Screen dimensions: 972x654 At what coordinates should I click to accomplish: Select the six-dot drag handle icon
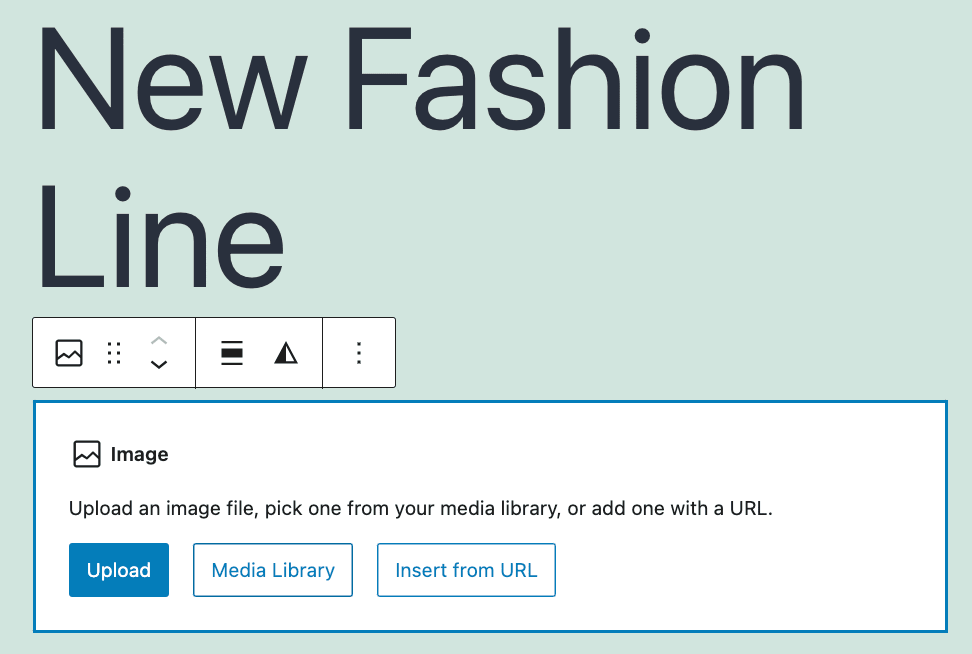click(114, 353)
